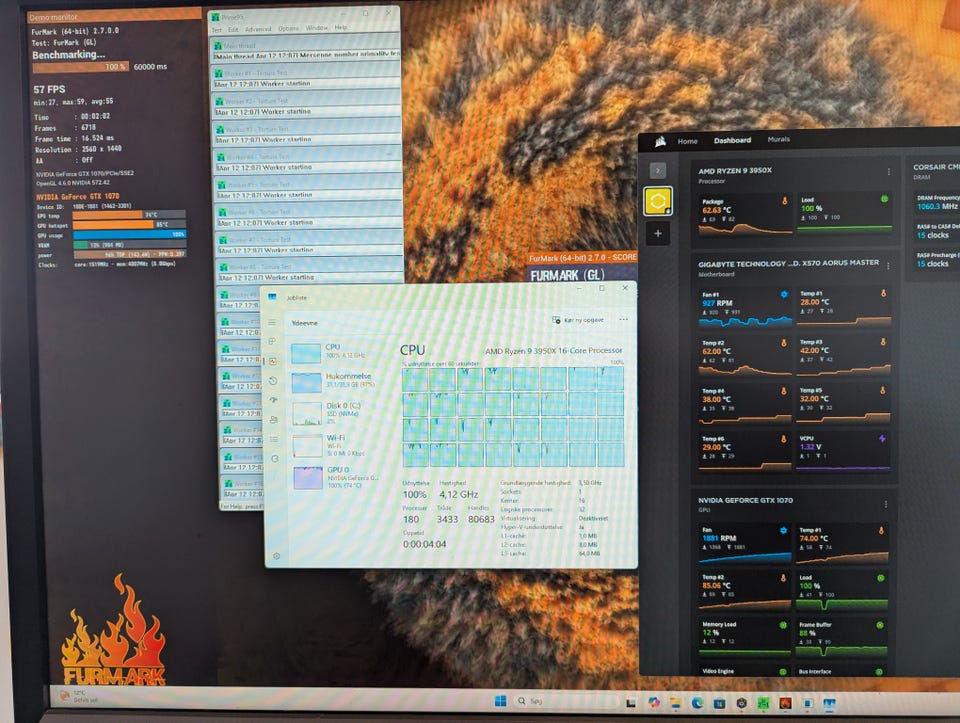Open the Help menu in Prime95

coord(341,27)
